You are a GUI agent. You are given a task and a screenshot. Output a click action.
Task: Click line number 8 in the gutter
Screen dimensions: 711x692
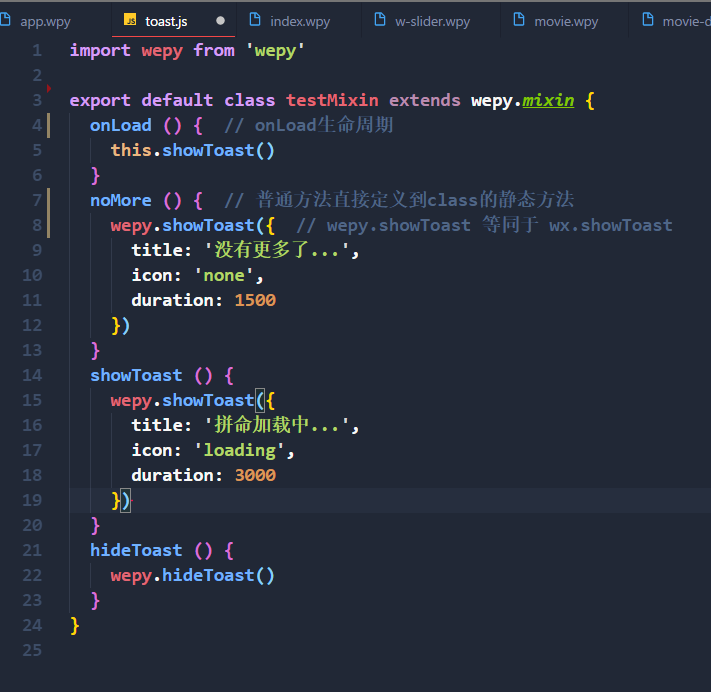(x=37, y=225)
